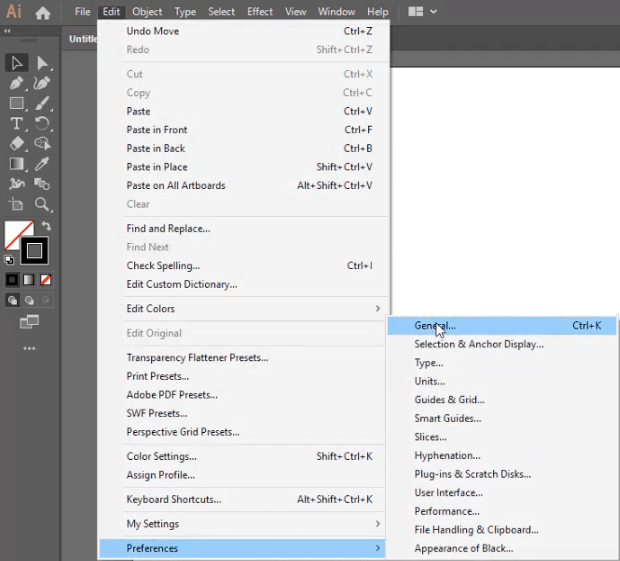Image resolution: width=620 pixels, height=561 pixels.
Task: Open the Object menu
Action: tap(147, 12)
